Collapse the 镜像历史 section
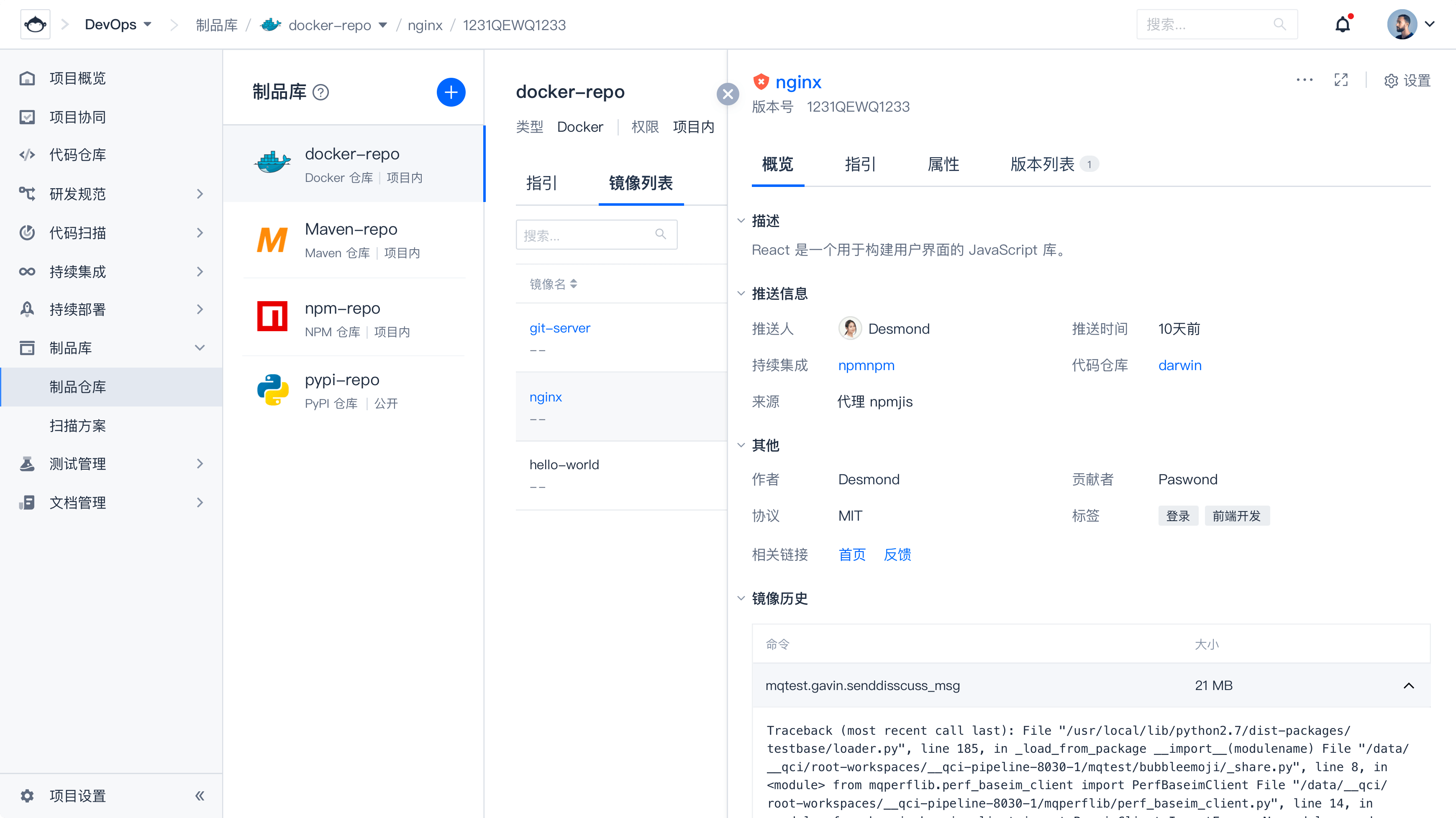Screen dimensions: 1456x818 point(741,598)
